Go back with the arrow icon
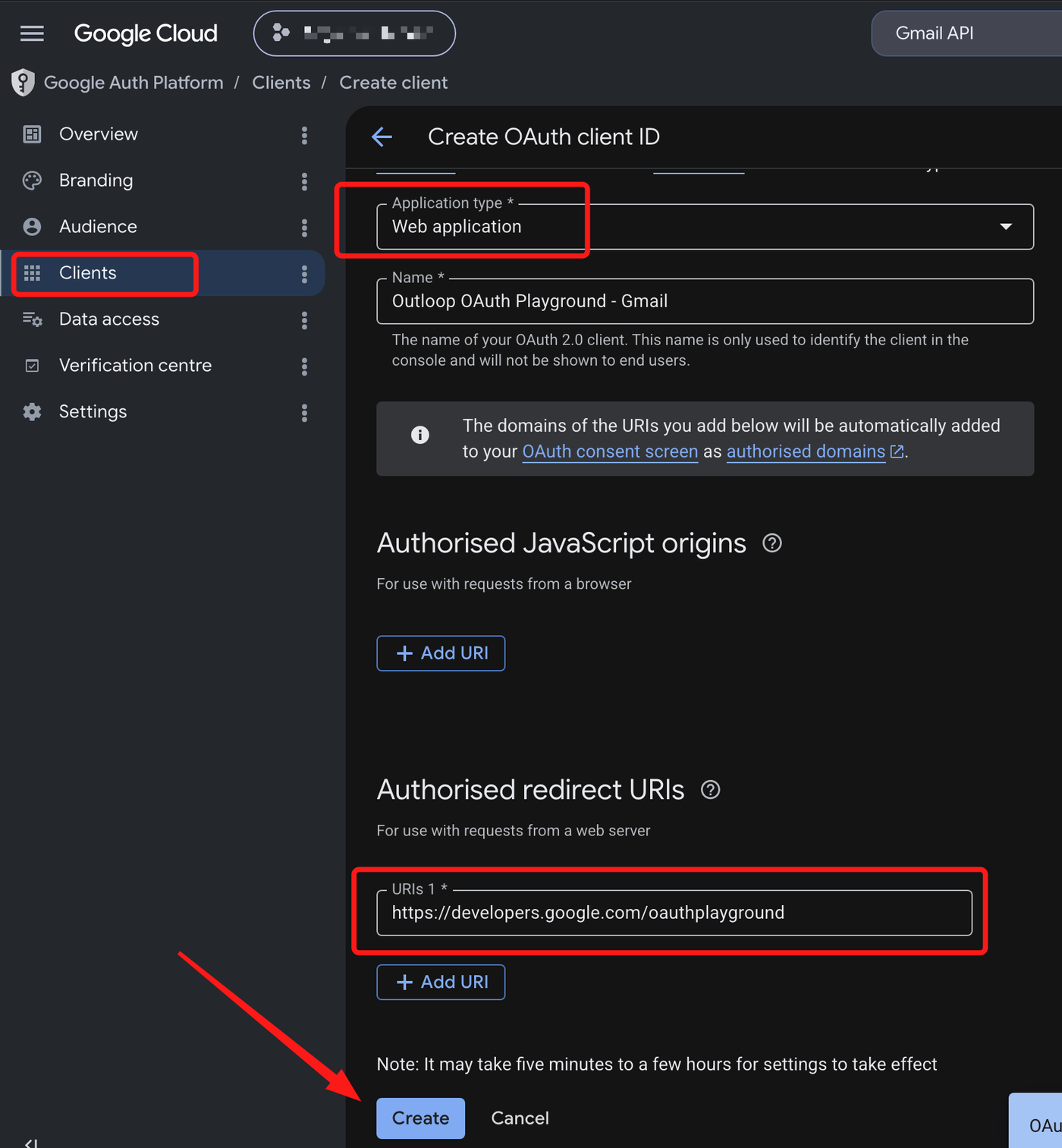Viewport: 1062px width, 1148px height. click(382, 137)
